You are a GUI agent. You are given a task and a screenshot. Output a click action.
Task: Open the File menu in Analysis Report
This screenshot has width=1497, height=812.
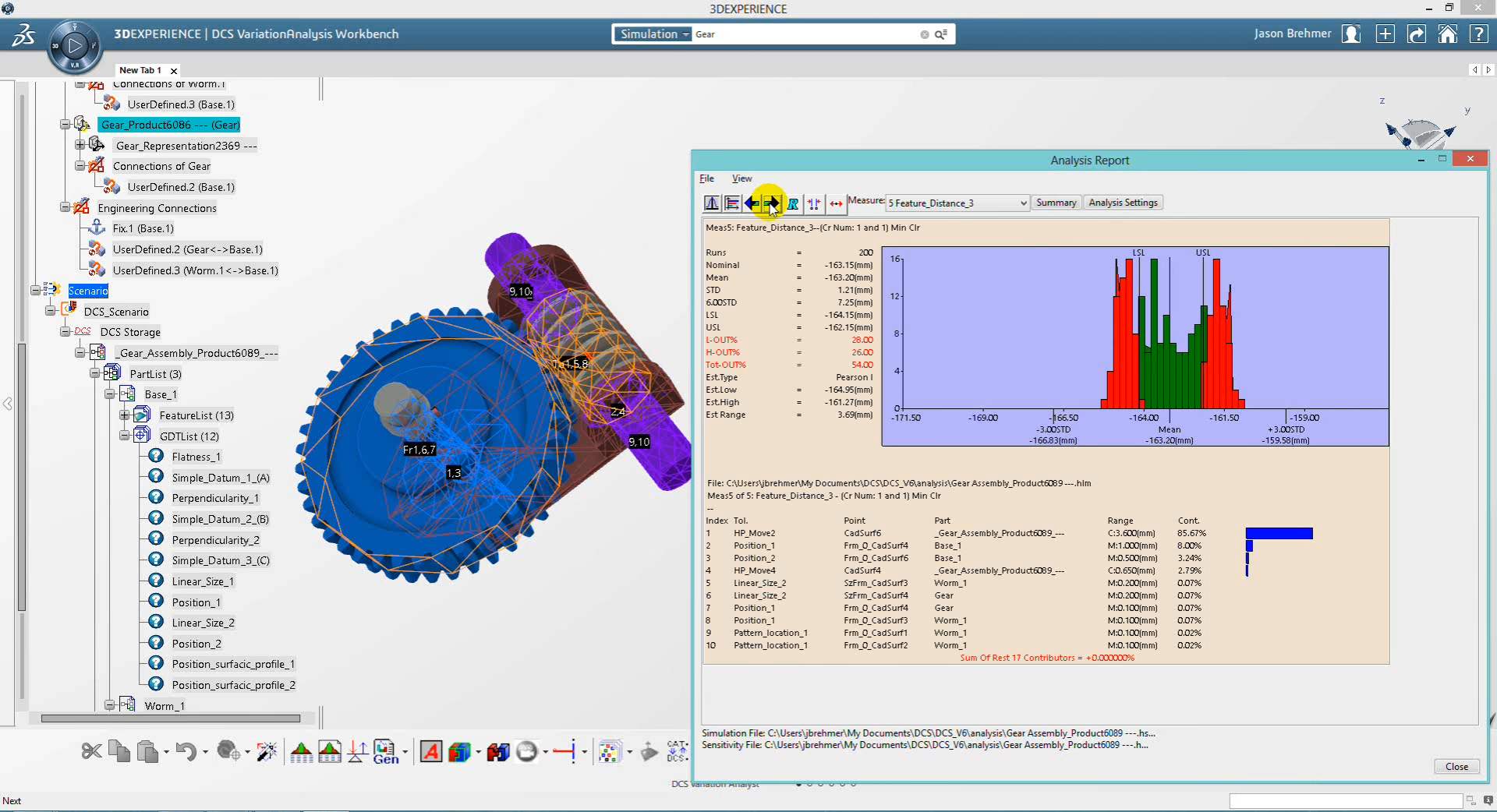click(706, 178)
